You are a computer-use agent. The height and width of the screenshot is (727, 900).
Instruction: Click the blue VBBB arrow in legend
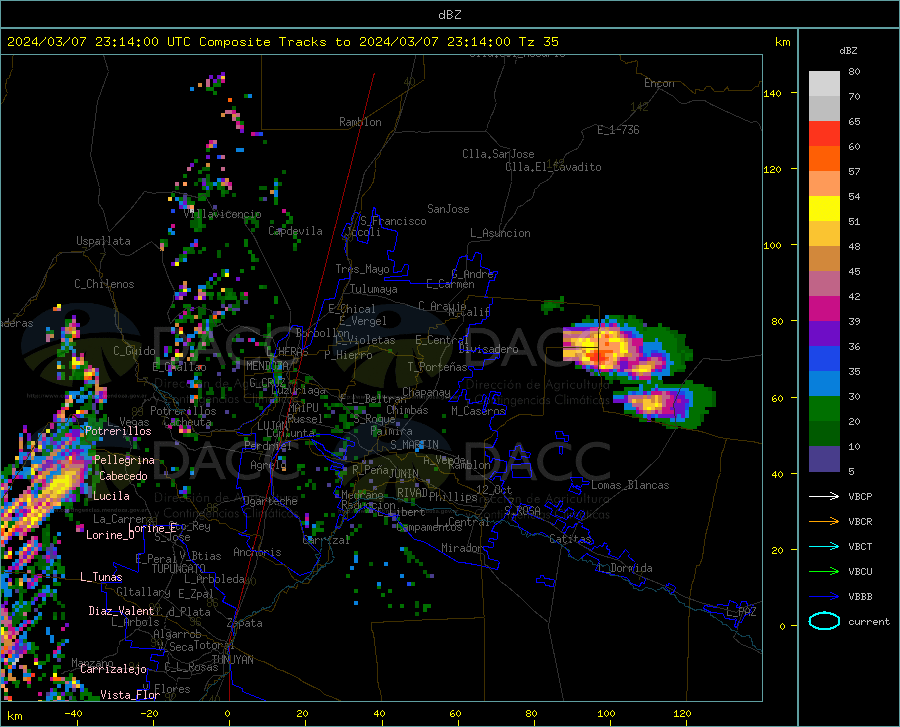click(x=824, y=597)
